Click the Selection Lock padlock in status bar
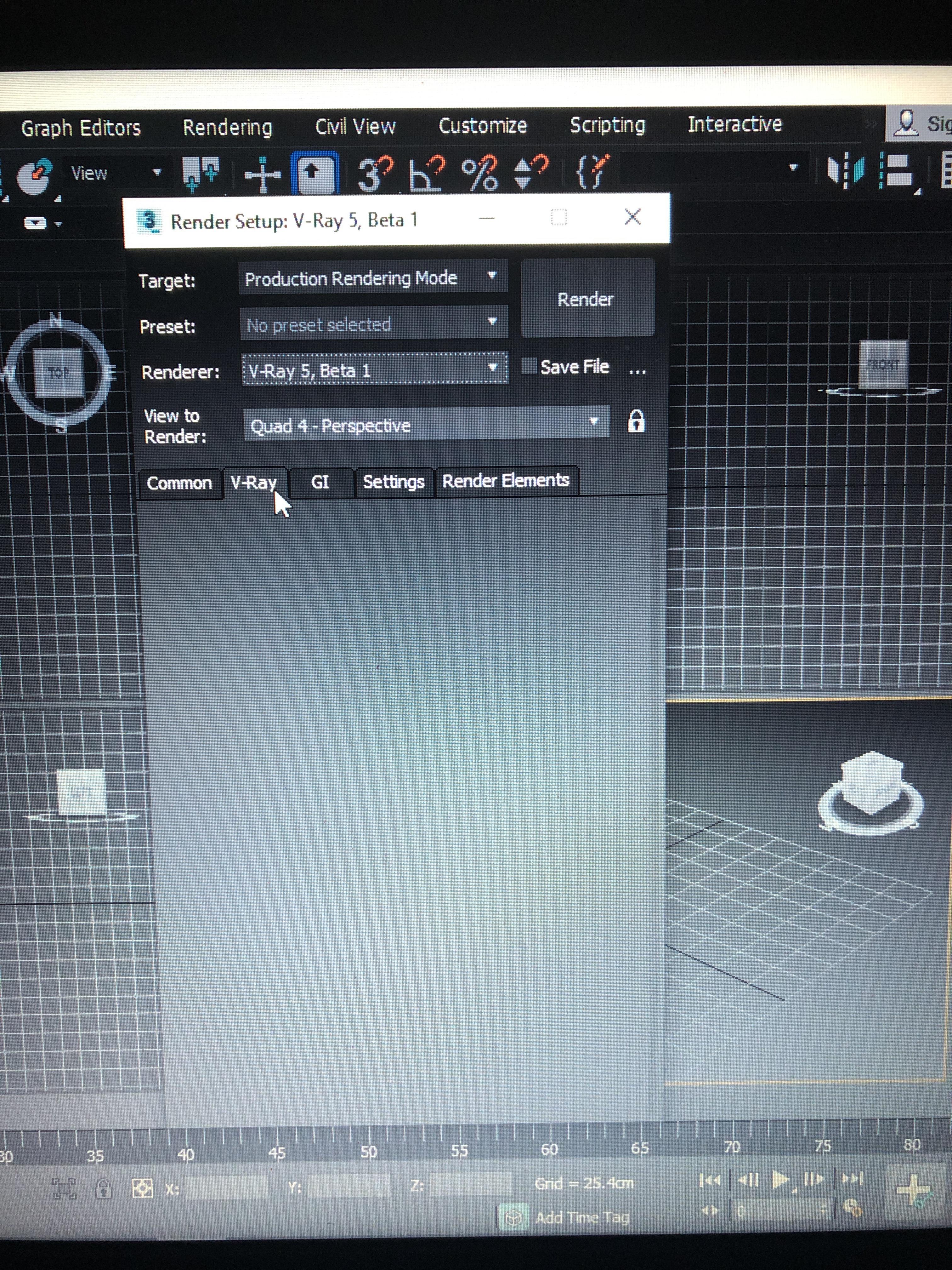This screenshot has height=1270, width=952. tap(103, 1188)
